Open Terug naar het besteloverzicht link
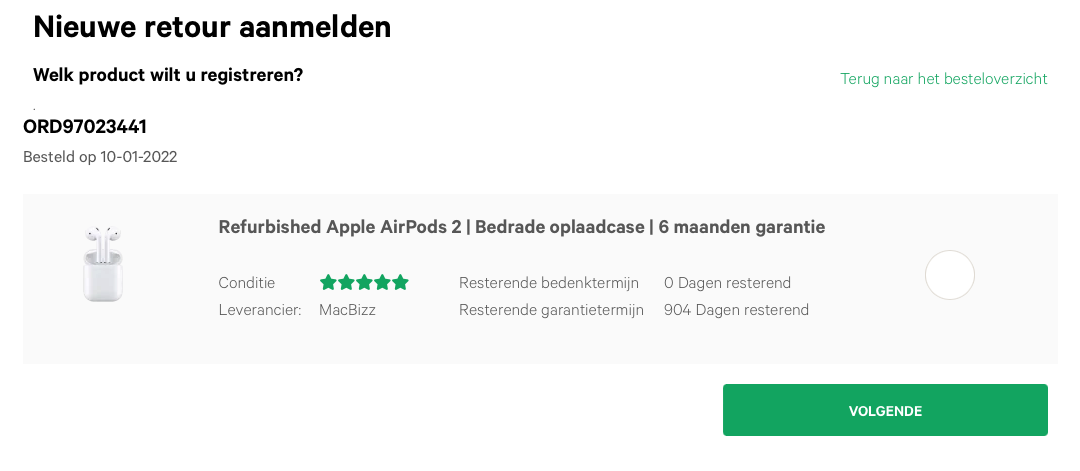The height and width of the screenshot is (471, 1080). [944, 78]
